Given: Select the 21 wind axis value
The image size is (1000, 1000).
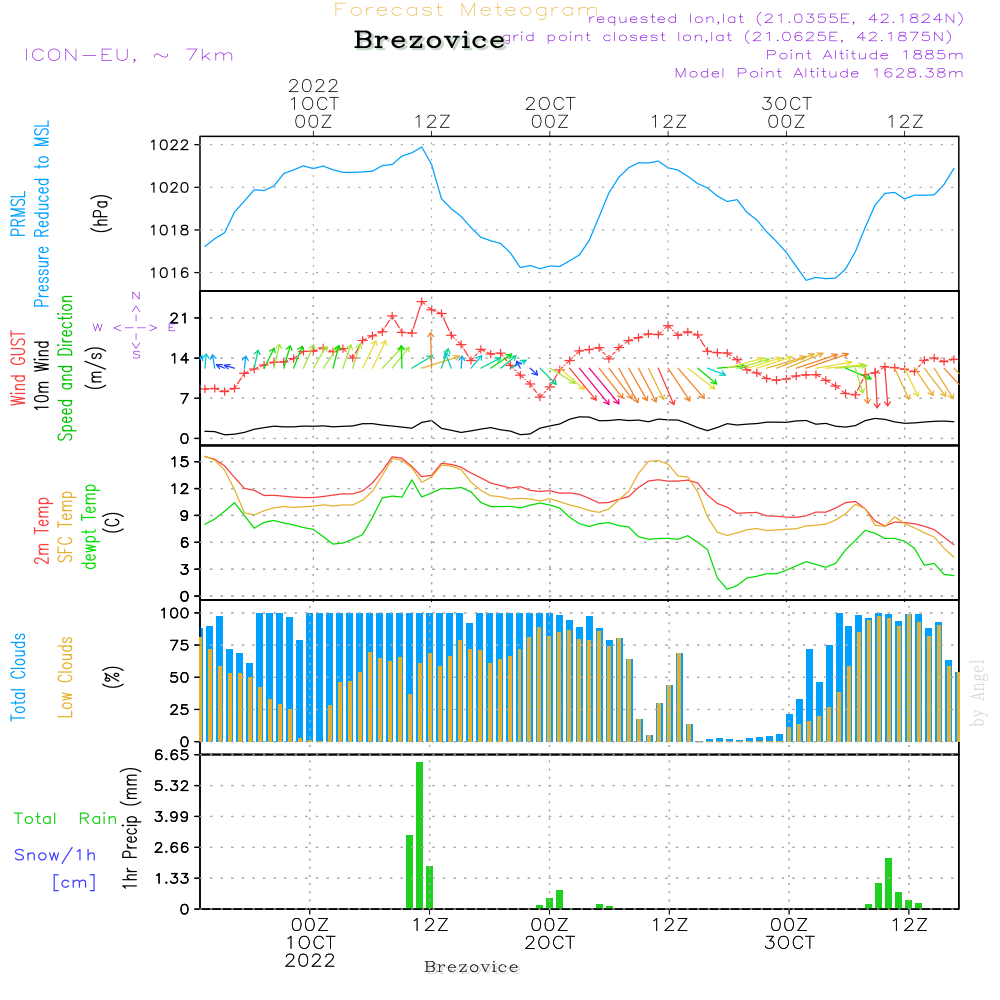Looking at the screenshot, I should coord(180,318).
